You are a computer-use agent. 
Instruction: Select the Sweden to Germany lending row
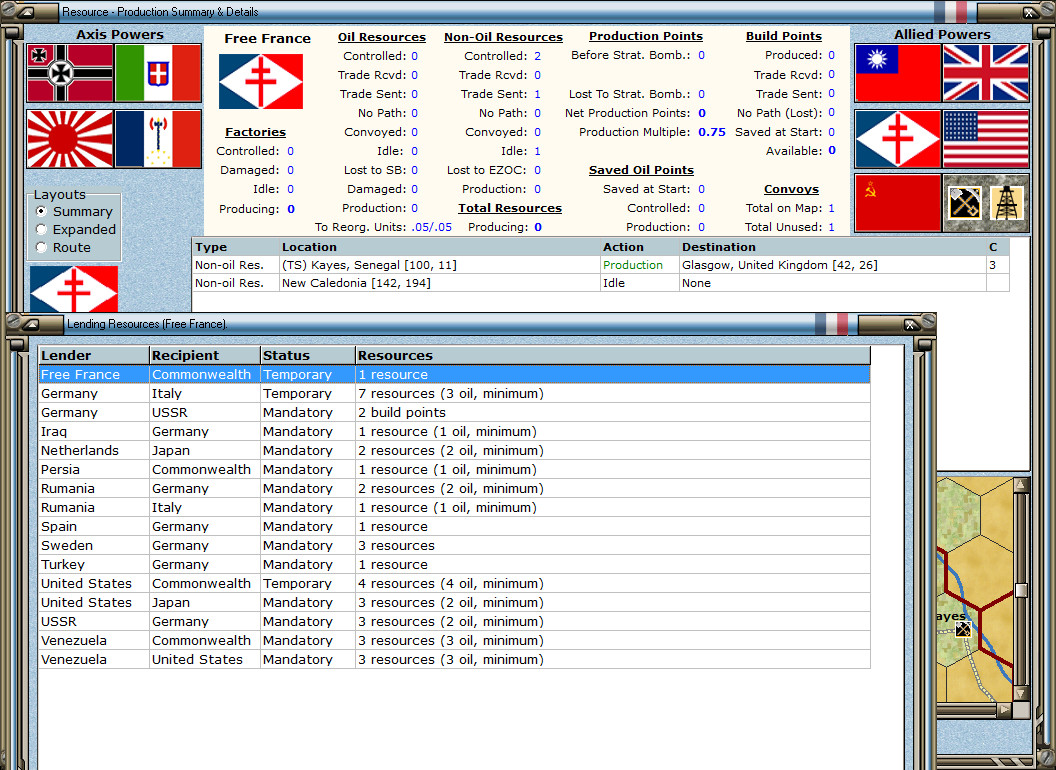[455, 546]
